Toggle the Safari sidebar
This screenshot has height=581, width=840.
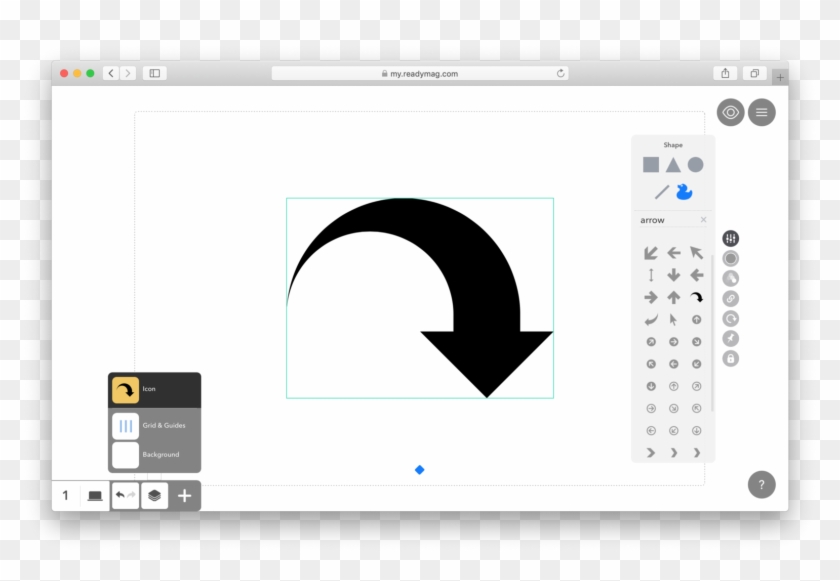[155, 73]
